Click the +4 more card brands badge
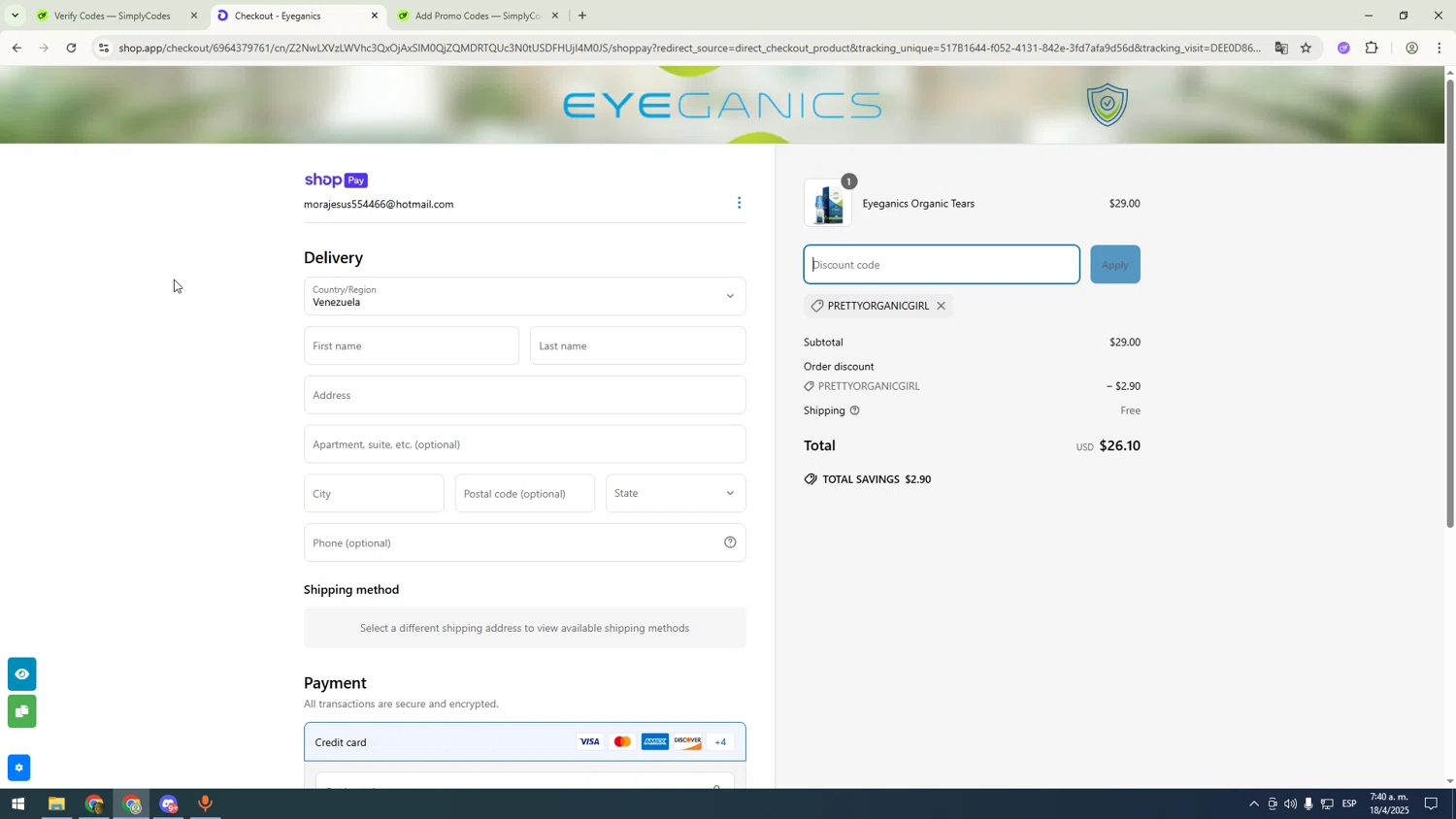Screen dimensions: 1456x819 (720, 742)
